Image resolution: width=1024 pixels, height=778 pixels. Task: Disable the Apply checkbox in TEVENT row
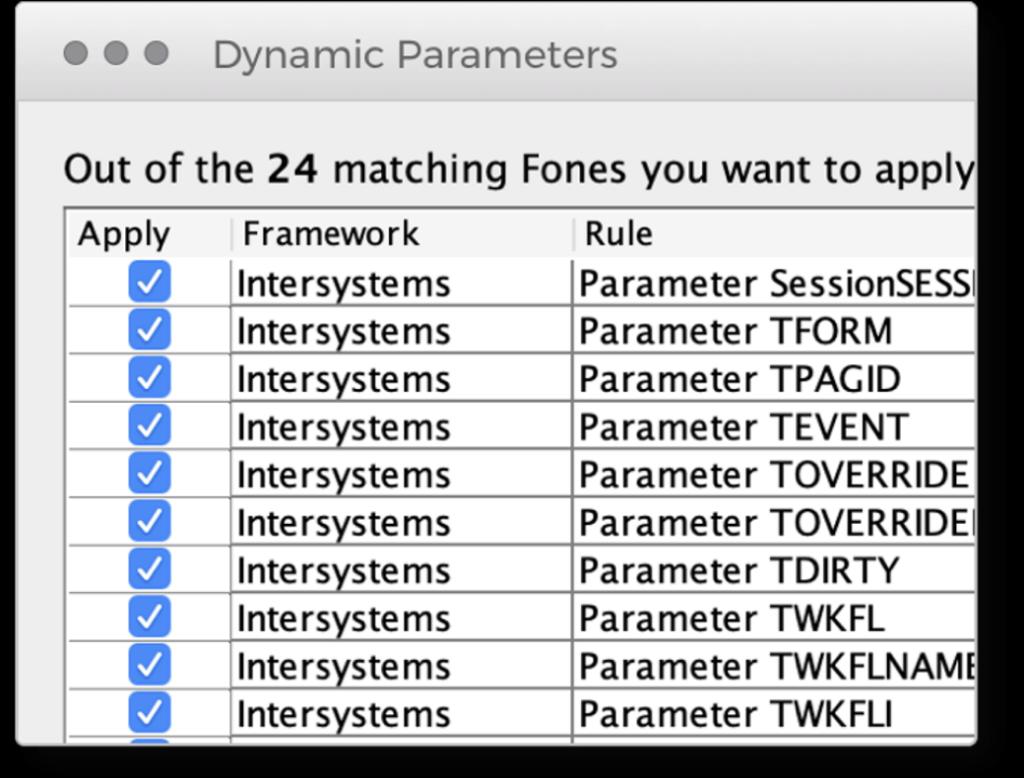coord(149,426)
